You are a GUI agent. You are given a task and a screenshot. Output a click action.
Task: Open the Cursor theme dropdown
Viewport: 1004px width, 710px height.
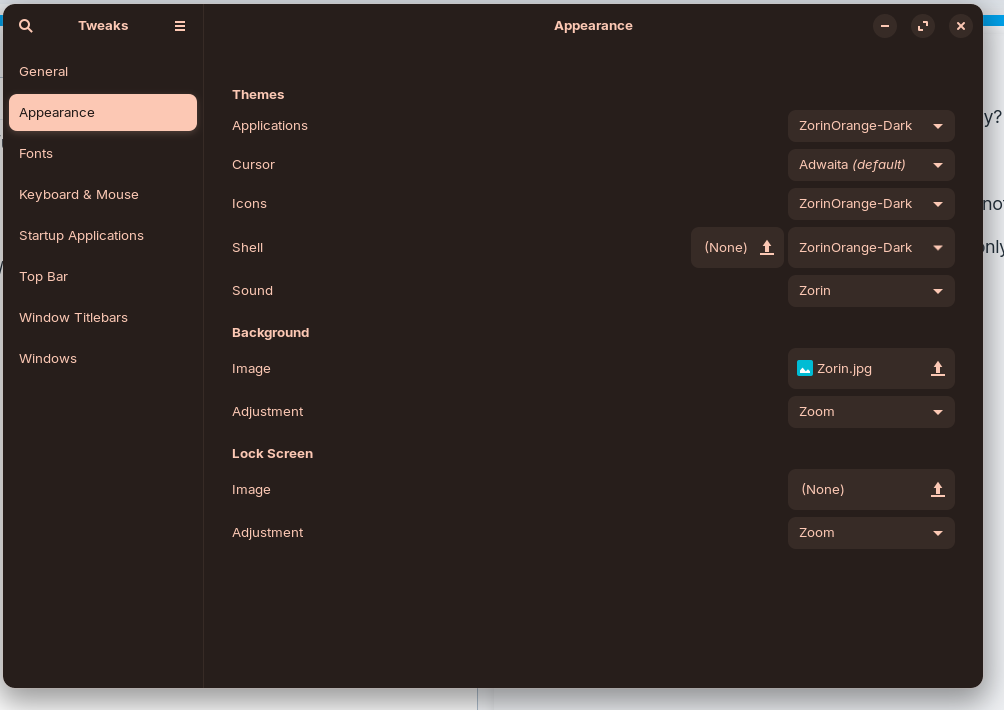pyautogui.click(x=871, y=165)
